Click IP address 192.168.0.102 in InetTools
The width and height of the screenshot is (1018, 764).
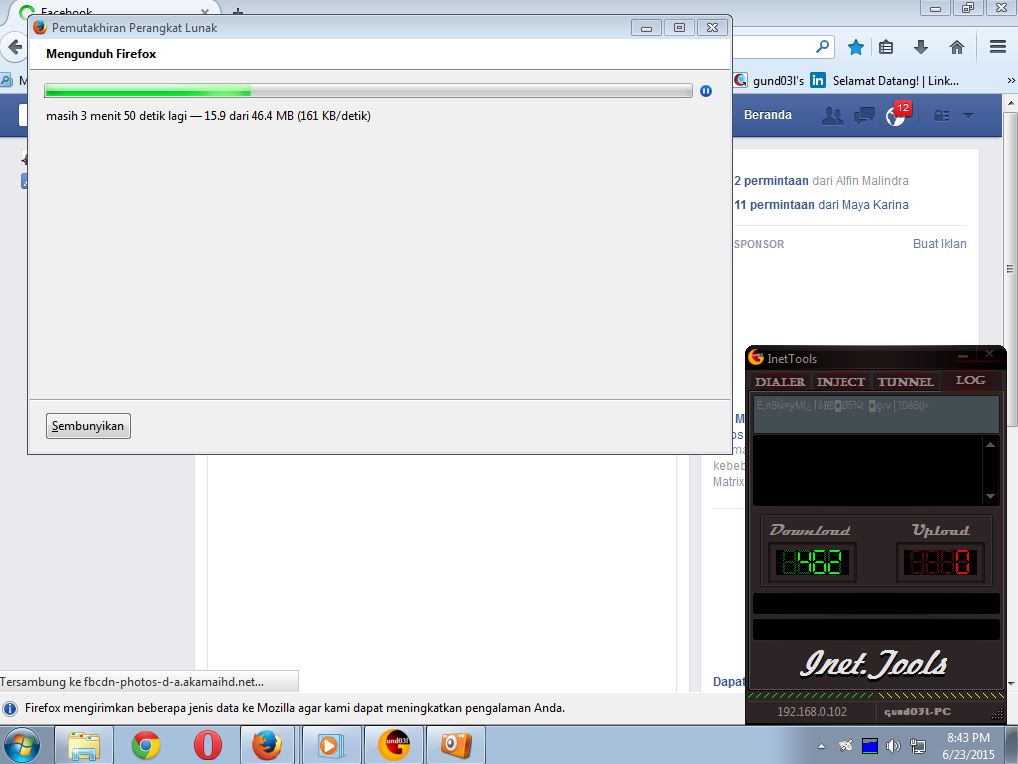(x=812, y=711)
